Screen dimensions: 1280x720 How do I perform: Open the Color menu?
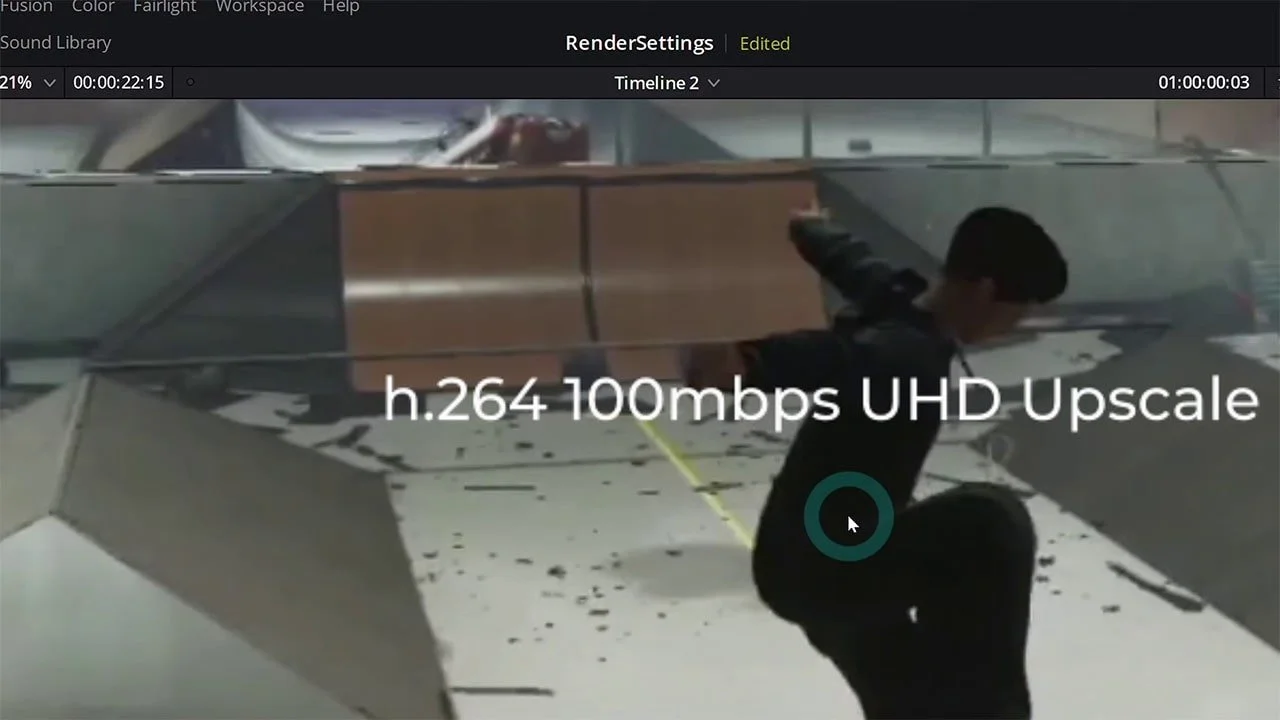(x=93, y=7)
